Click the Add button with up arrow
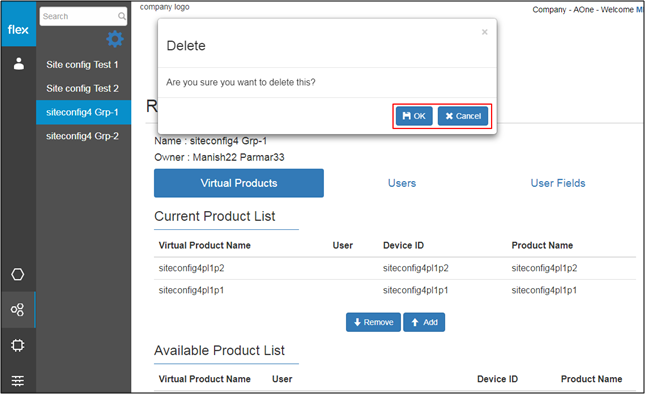This screenshot has width=645, height=394. click(x=424, y=322)
